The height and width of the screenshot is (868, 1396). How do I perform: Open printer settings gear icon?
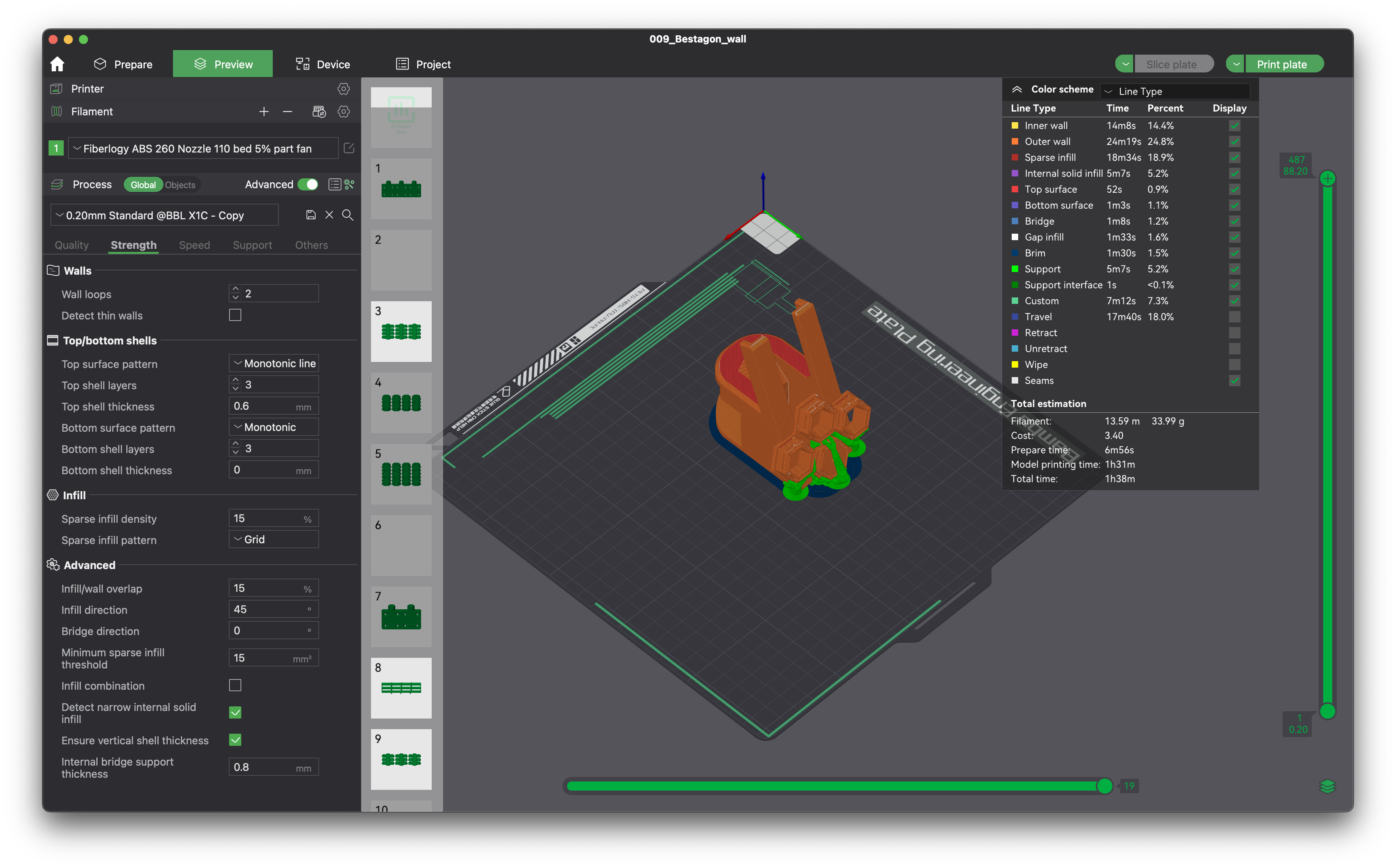(343, 89)
